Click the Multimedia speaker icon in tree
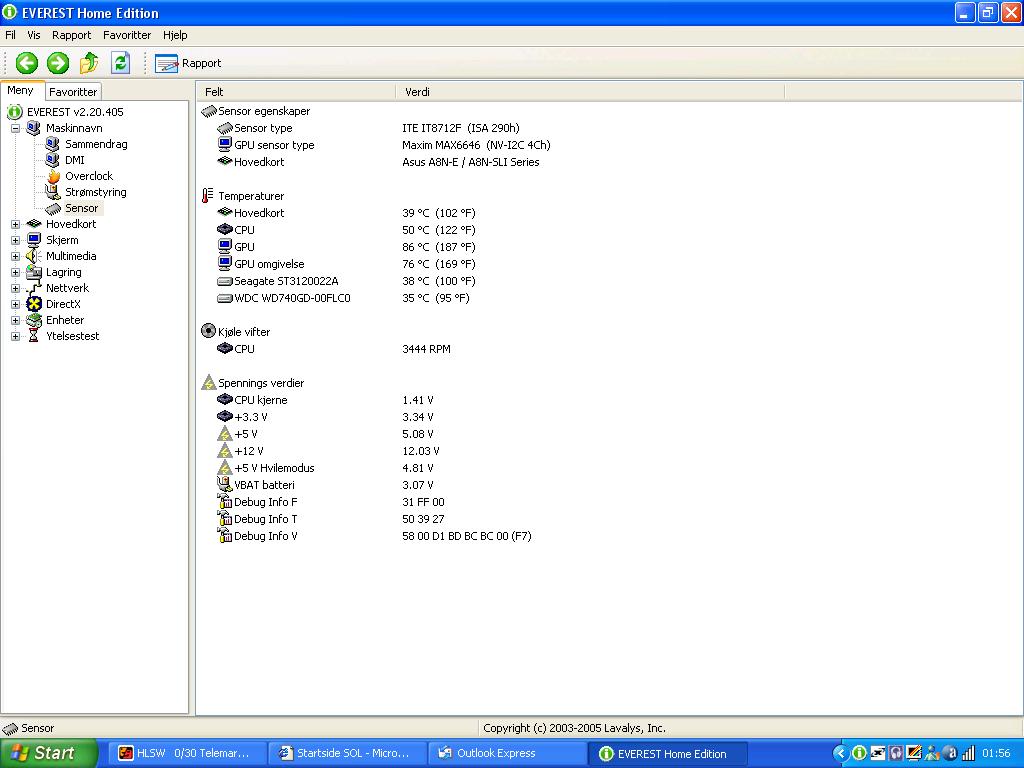This screenshot has height=768, width=1024. [34, 256]
